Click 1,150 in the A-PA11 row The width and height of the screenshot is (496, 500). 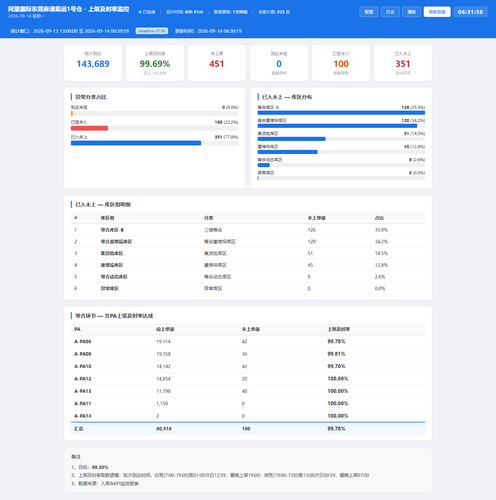(162, 404)
